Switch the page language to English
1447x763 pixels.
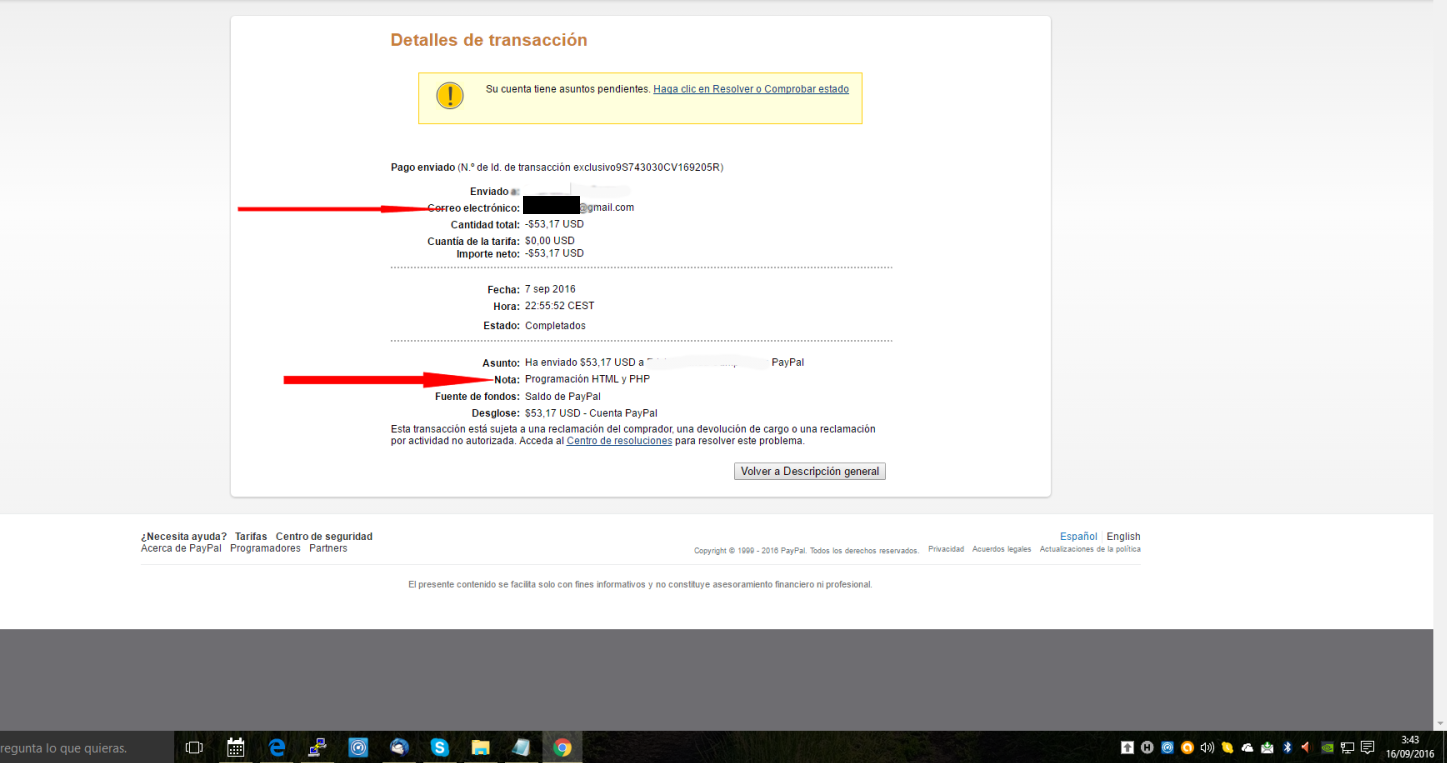[x=1122, y=536]
